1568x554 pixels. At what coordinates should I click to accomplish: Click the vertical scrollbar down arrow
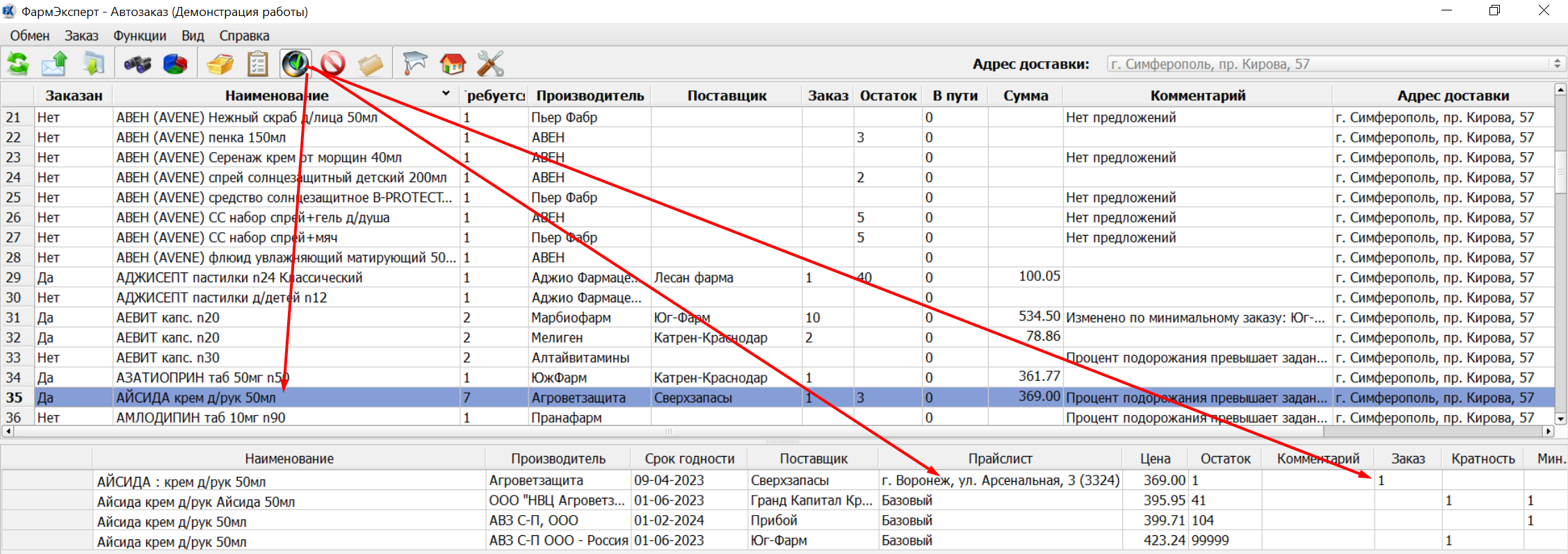pos(1561,419)
